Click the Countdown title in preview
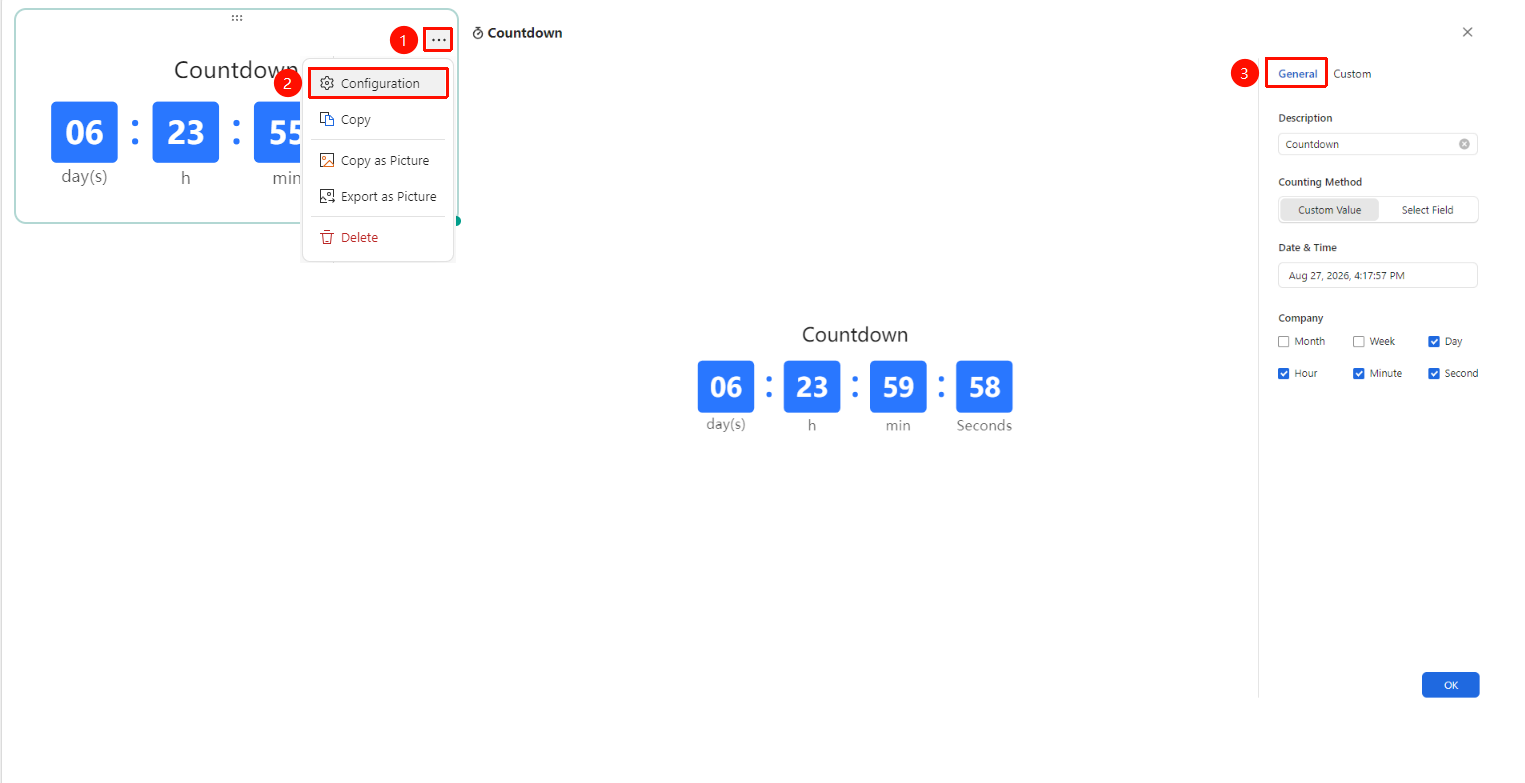Viewport: 1525px width, 783px height. click(855, 335)
